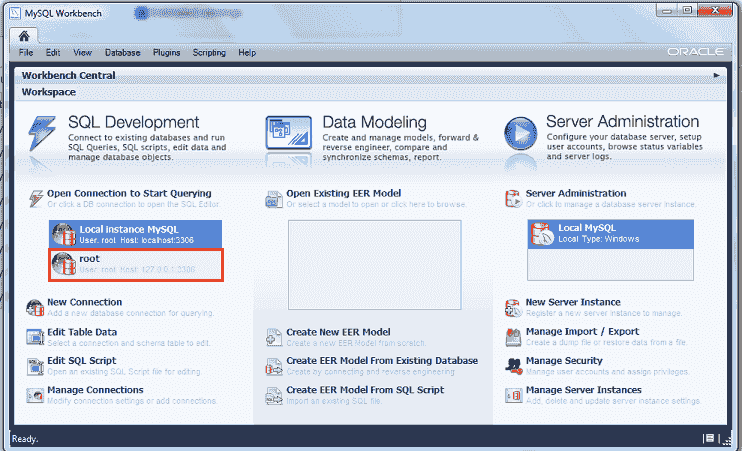Open the Scripting menu
742x451 pixels.
click(209, 53)
